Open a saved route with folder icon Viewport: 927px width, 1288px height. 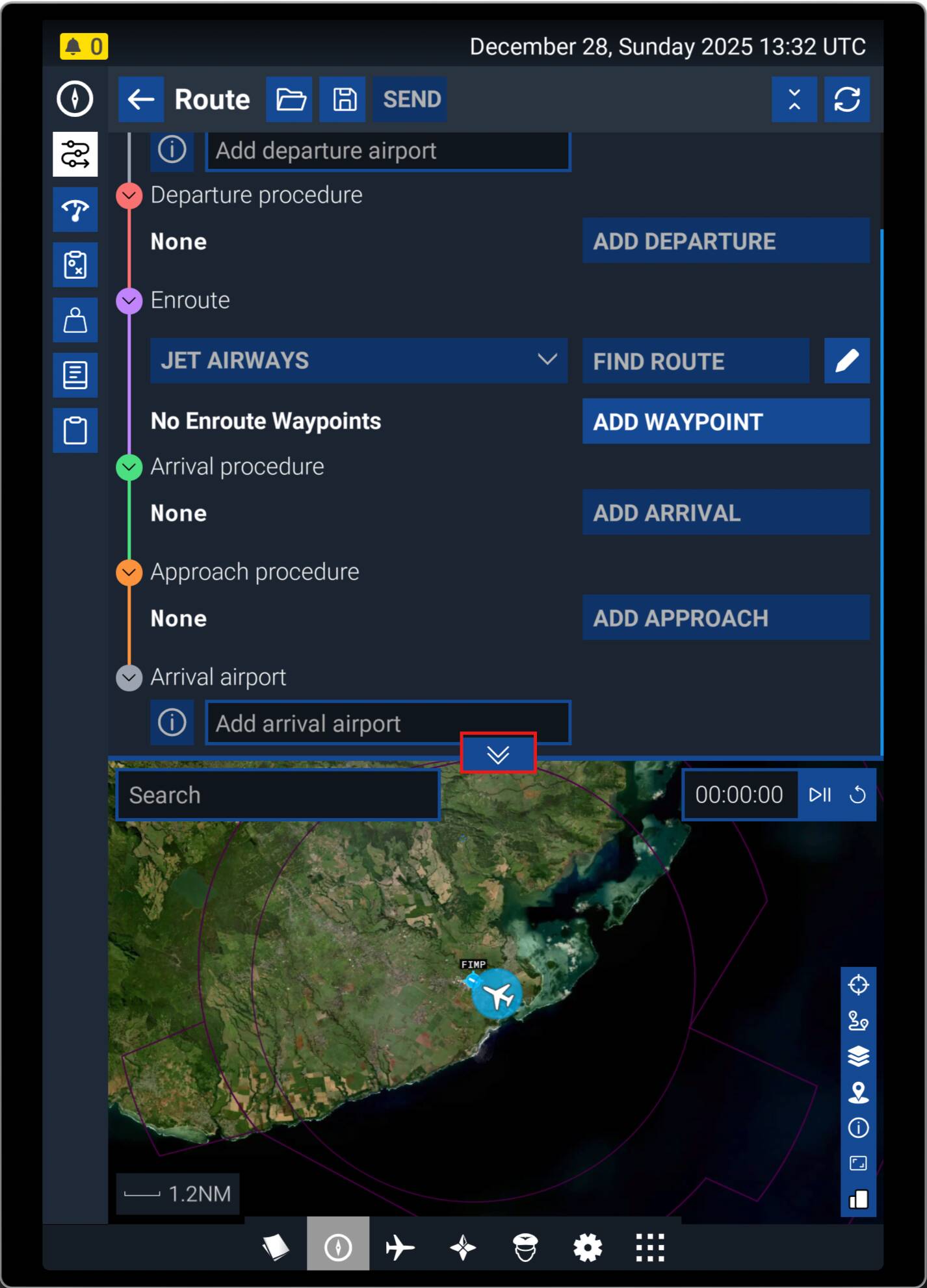pyautogui.click(x=289, y=99)
